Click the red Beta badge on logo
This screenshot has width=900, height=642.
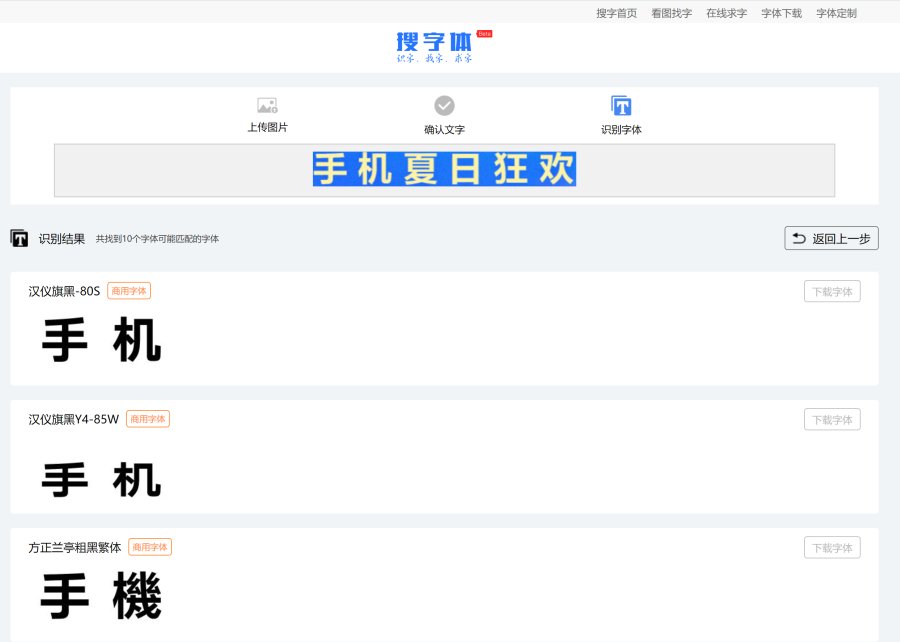(485, 34)
